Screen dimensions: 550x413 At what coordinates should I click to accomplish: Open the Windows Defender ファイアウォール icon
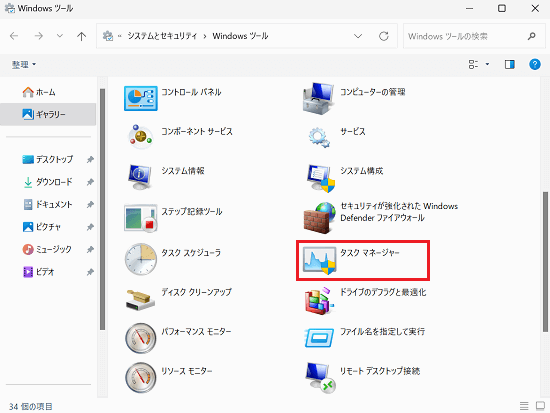[x=320, y=218]
